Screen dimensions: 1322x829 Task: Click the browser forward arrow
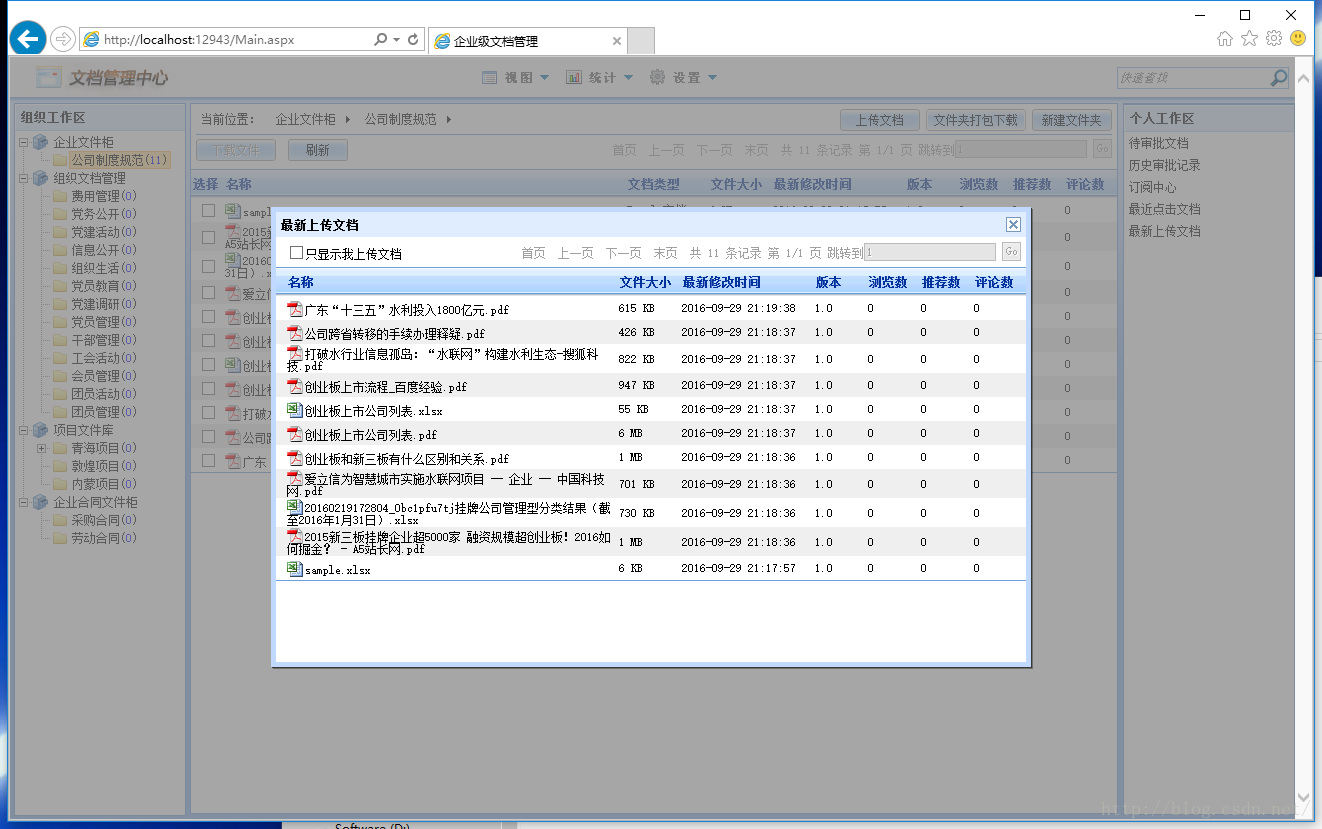coord(62,39)
